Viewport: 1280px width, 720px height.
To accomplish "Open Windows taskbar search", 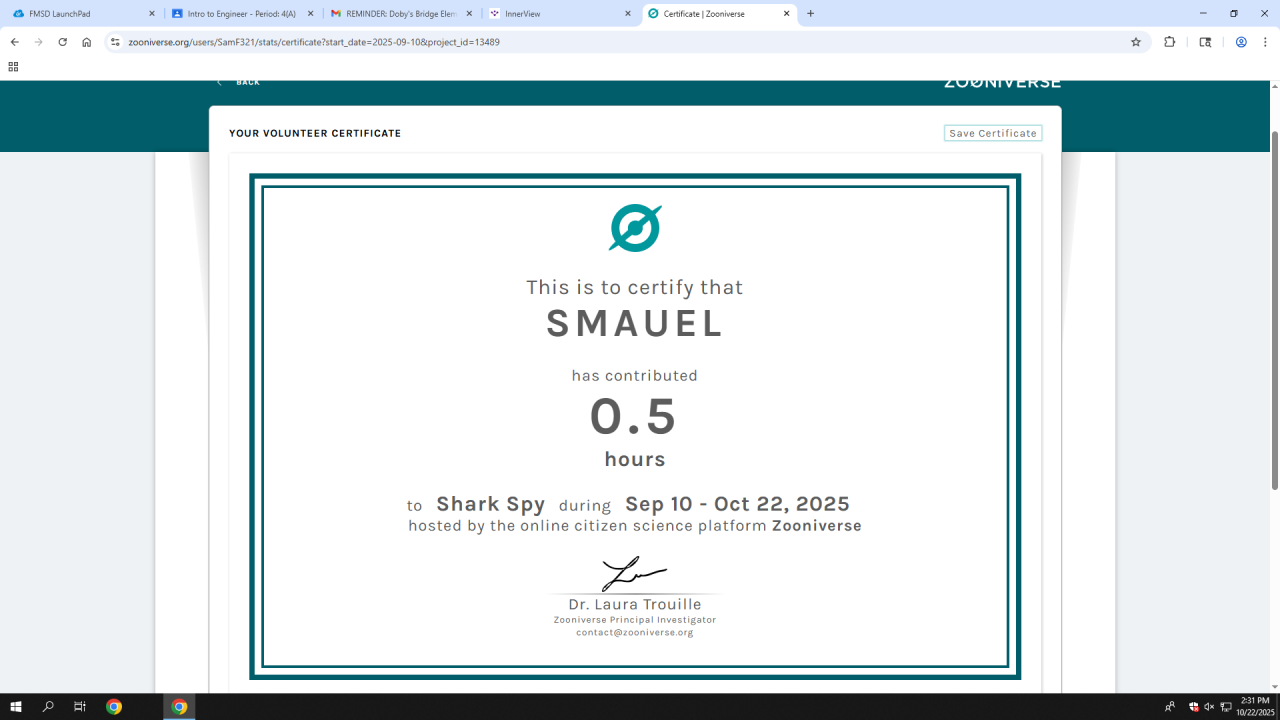I will [x=48, y=707].
